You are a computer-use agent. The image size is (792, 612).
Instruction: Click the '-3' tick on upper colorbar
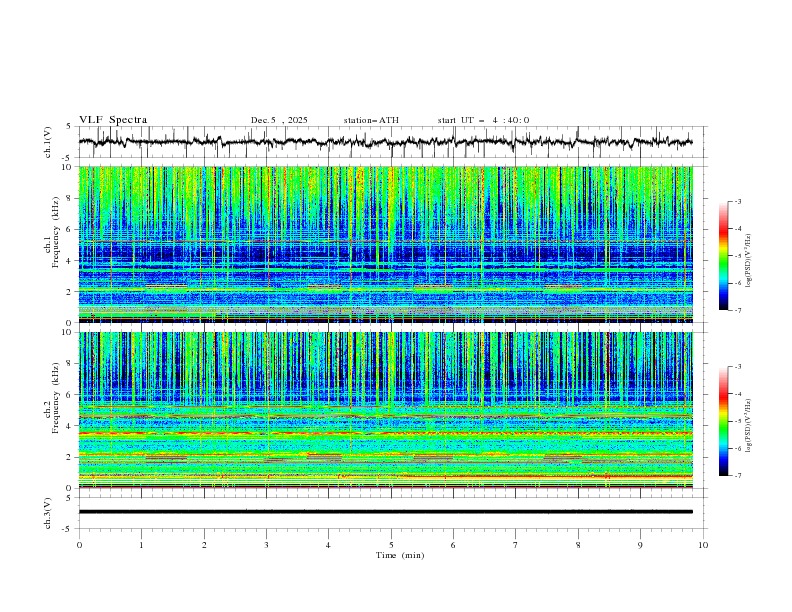click(x=738, y=202)
